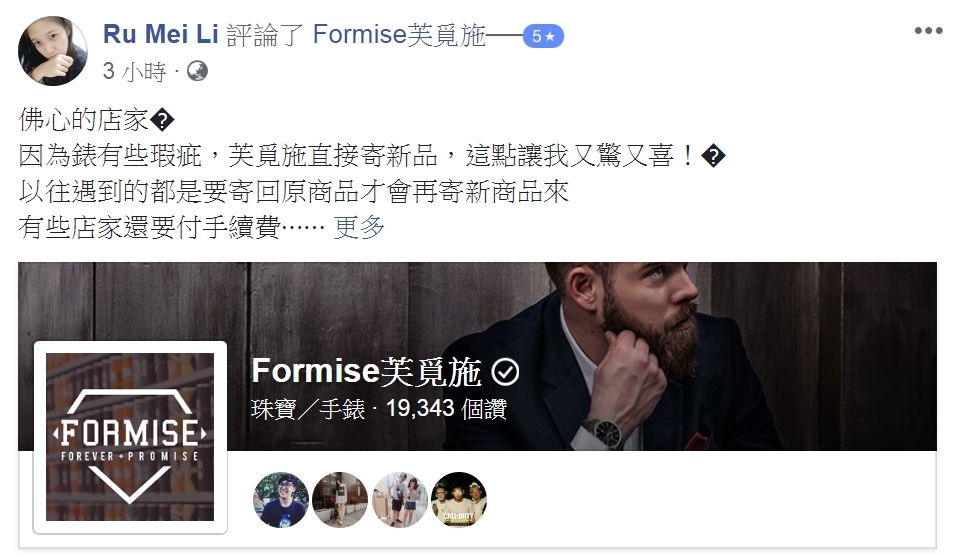Click the Formise Forever Promise logo
953x557 pixels.
(x=130, y=437)
